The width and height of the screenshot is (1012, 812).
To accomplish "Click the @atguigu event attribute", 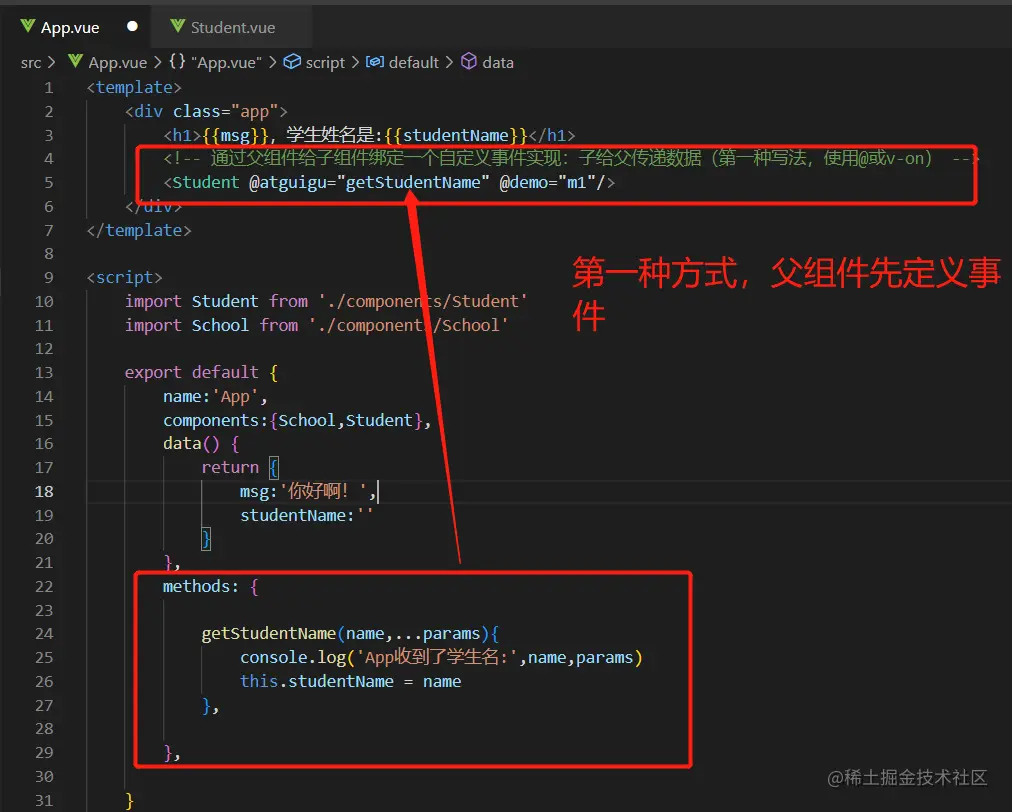I will [288, 183].
